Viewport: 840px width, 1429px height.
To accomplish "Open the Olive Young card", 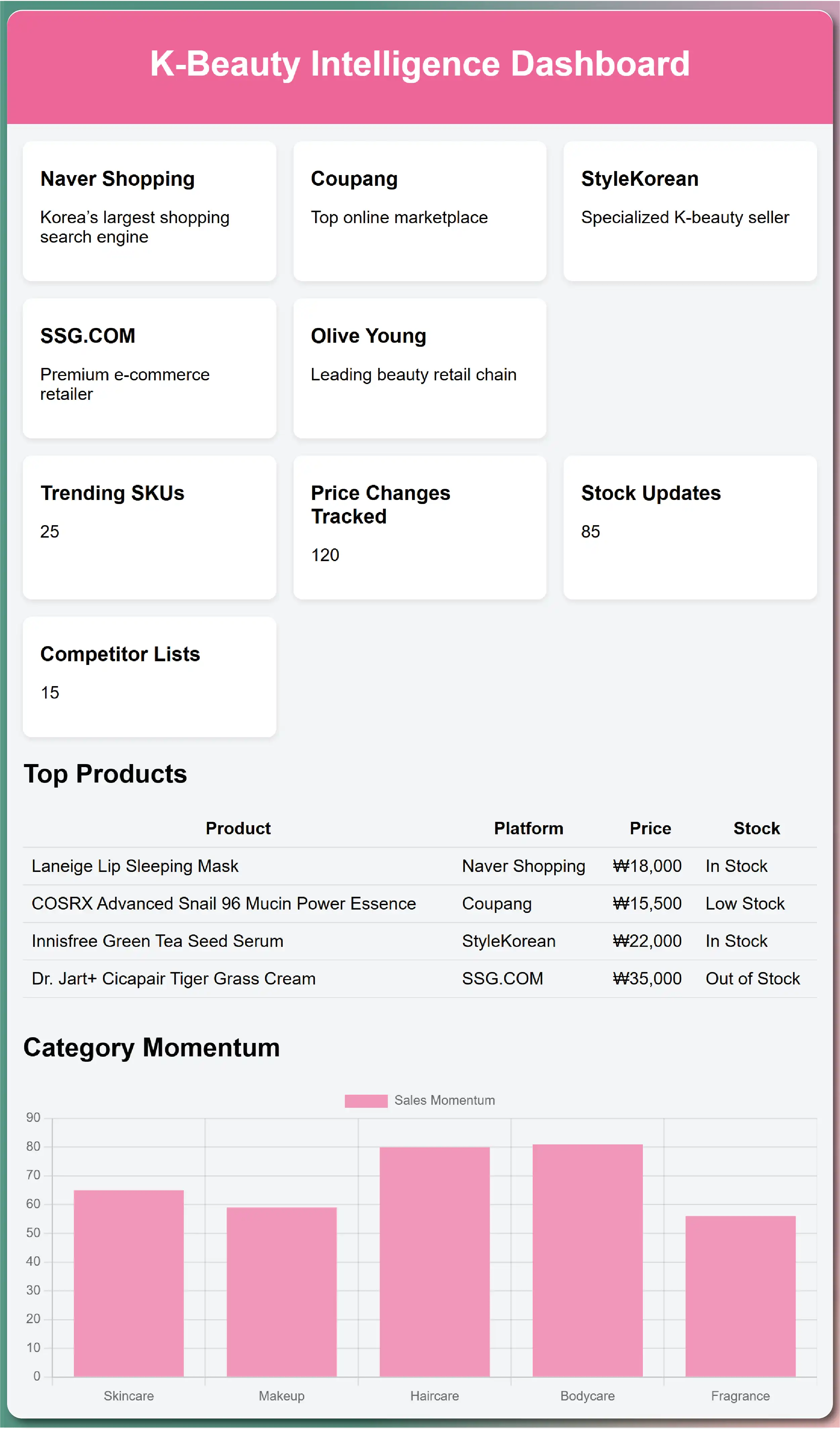I will click(x=419, y=368).
